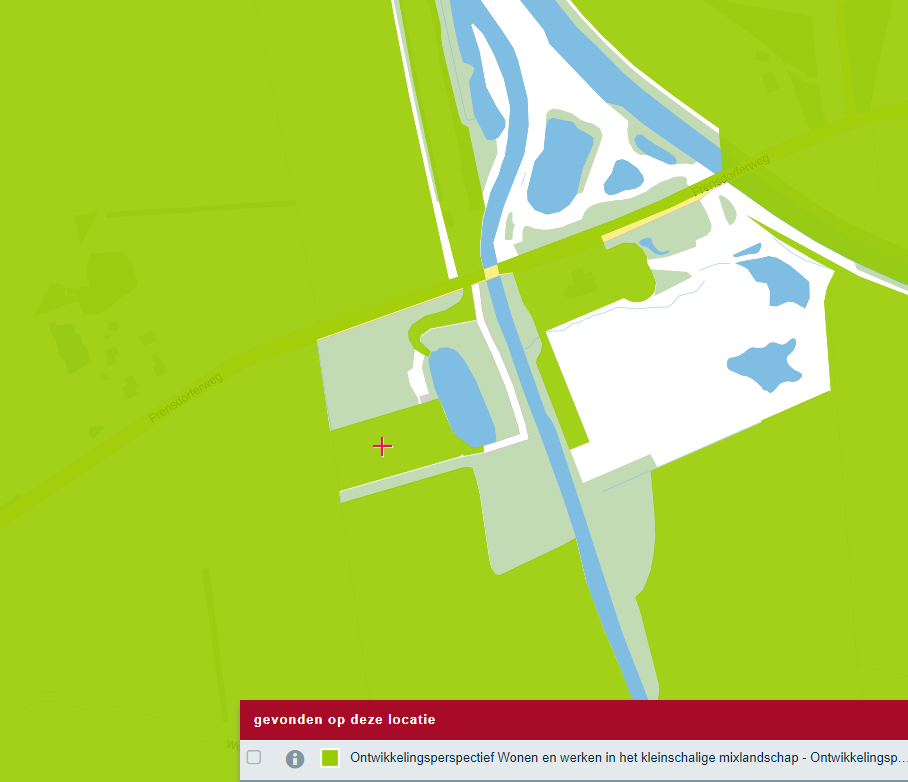
Task: Select the large blue pond north of the road
Action: (x=558, y=166)
